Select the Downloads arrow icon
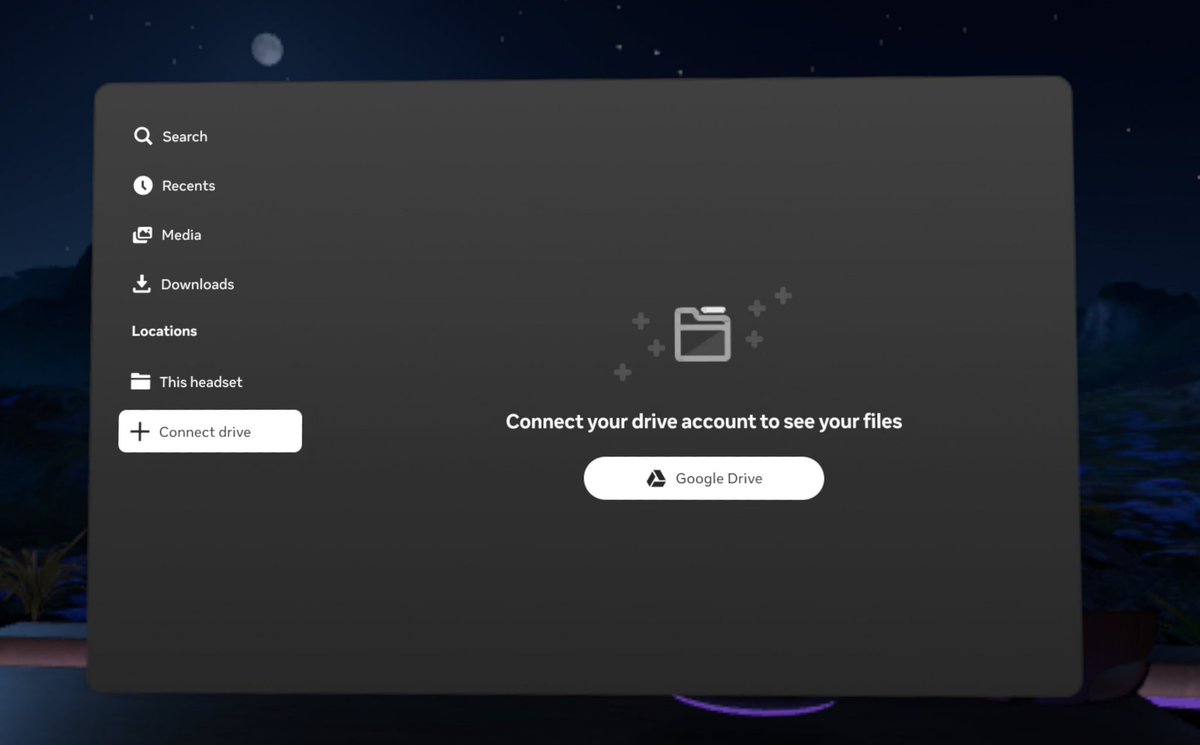This screenshot has width=1200, height=745. (x=141, y=284)
